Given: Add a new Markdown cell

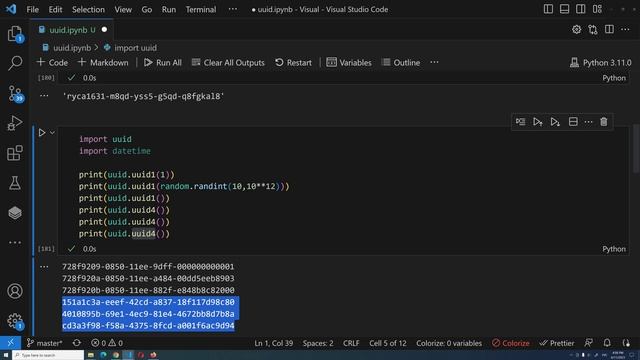Looking at the screenshot, I should 103,62.
